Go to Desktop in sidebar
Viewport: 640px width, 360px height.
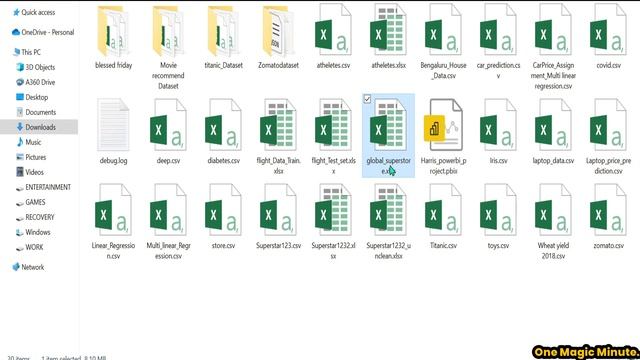(32, 97)
